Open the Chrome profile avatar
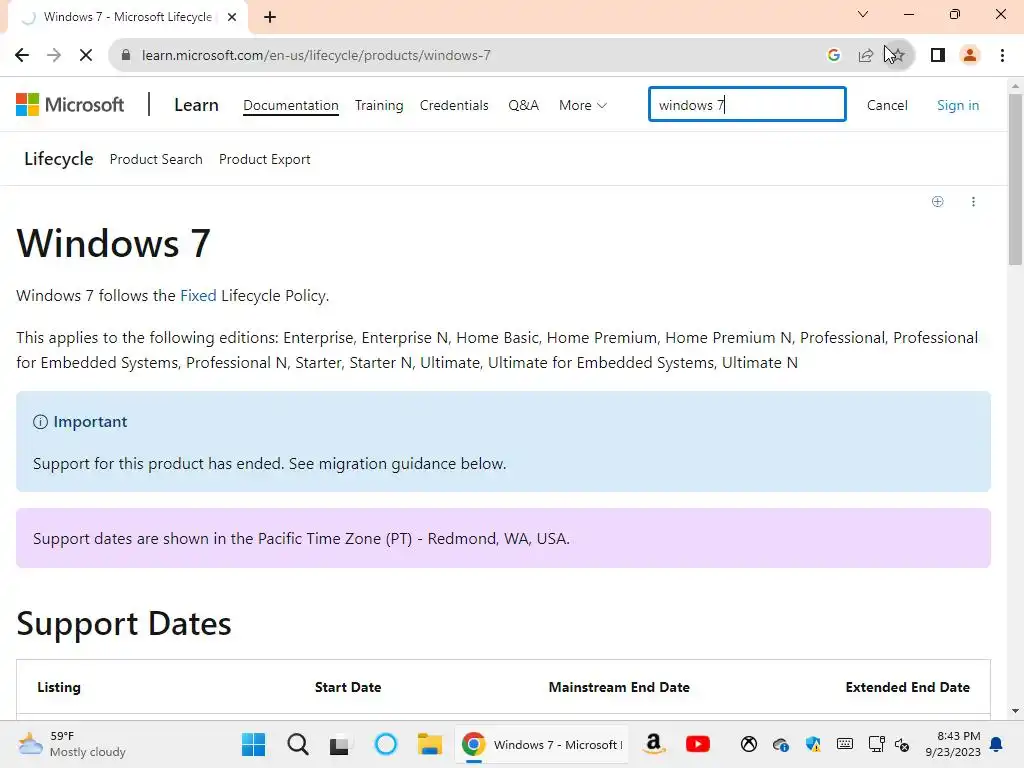Image resolution: width=1024 pixels, height=768 pixels. 970,55
